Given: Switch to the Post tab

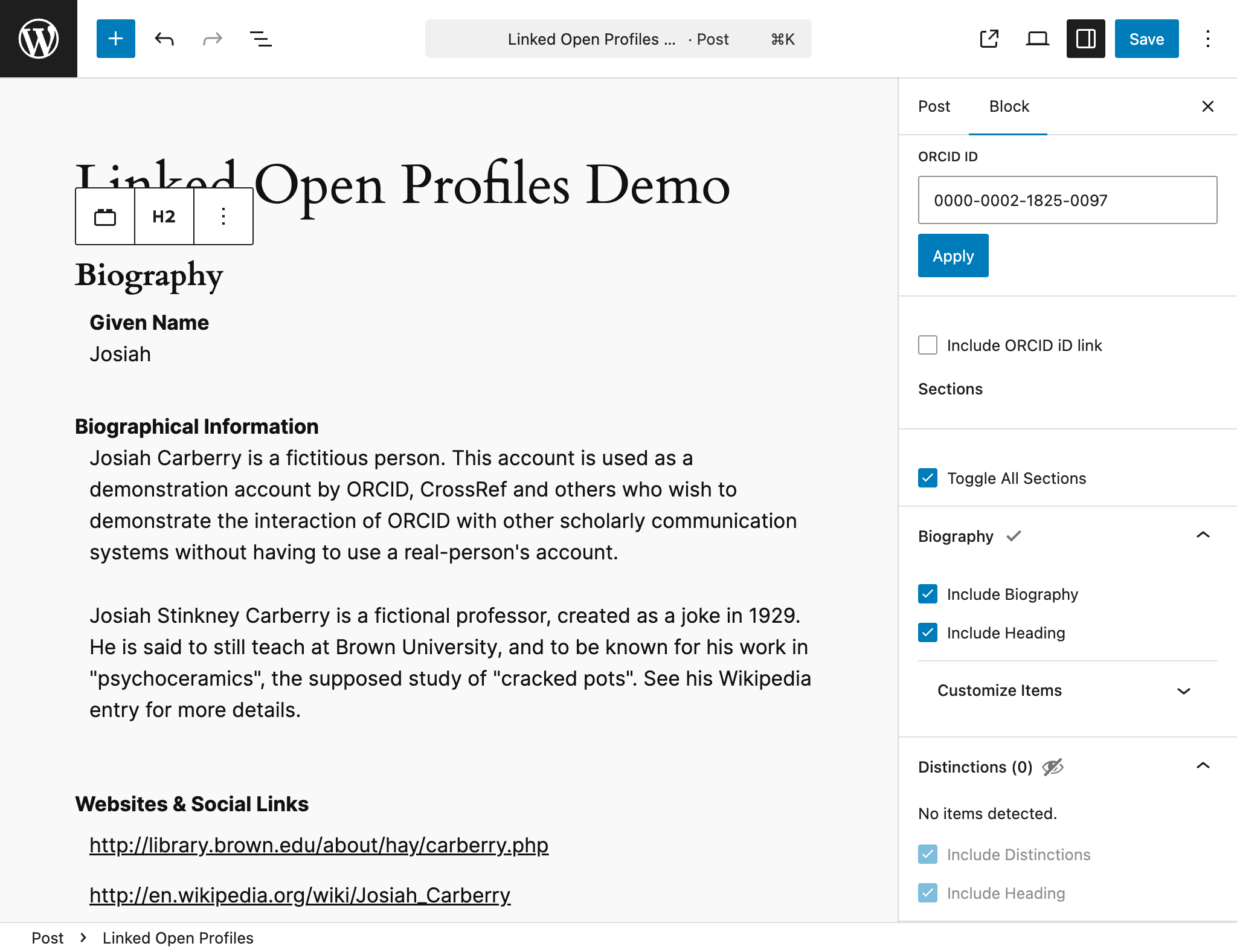Looking at the screenshot, I should pyautogui.click(x=934, y=106).
